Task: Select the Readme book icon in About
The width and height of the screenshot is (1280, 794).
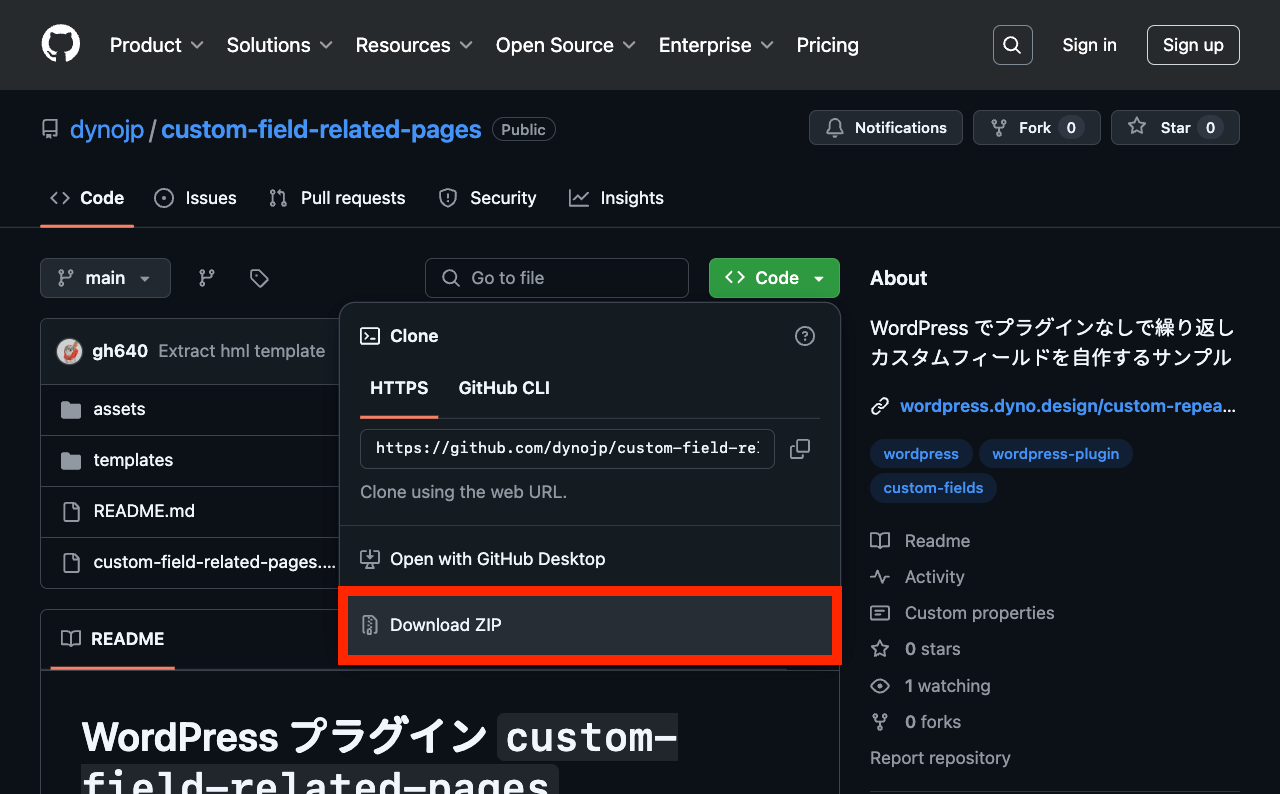Action: 880,541
